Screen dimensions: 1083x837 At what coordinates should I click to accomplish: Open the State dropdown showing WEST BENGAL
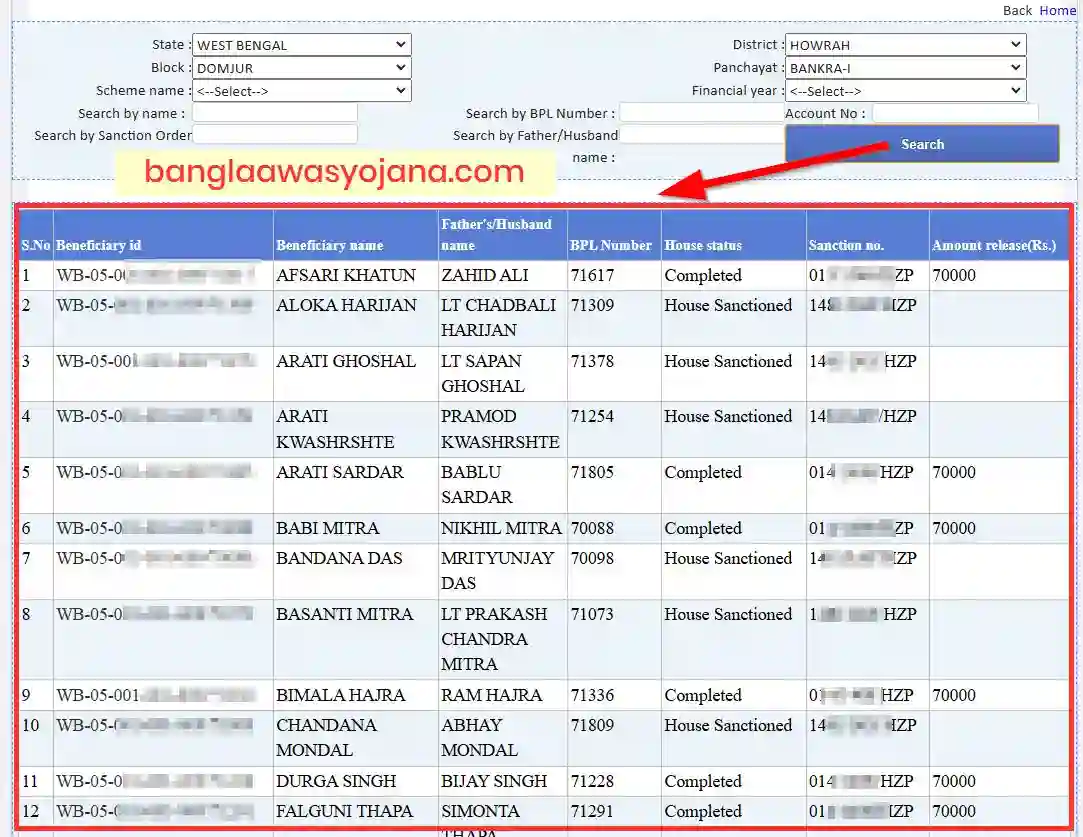point(301,44)
